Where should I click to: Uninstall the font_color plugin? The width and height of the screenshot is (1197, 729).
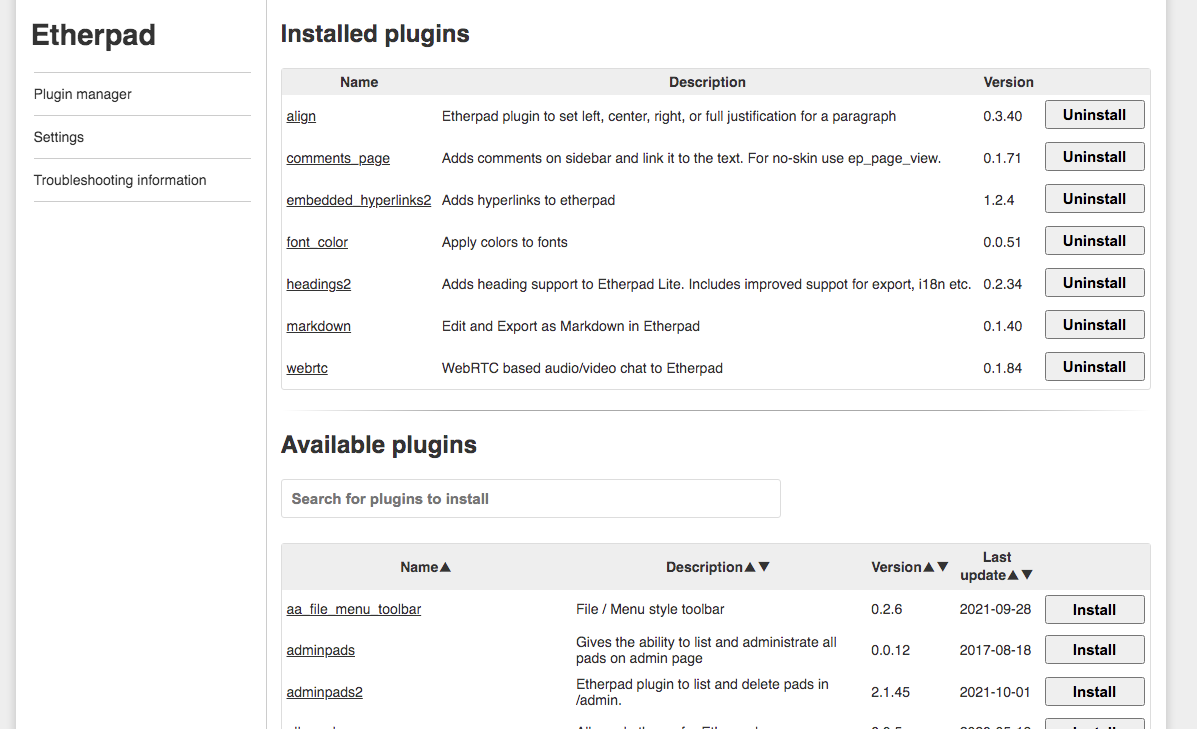pyautogui.click(x=1094, y=240)
